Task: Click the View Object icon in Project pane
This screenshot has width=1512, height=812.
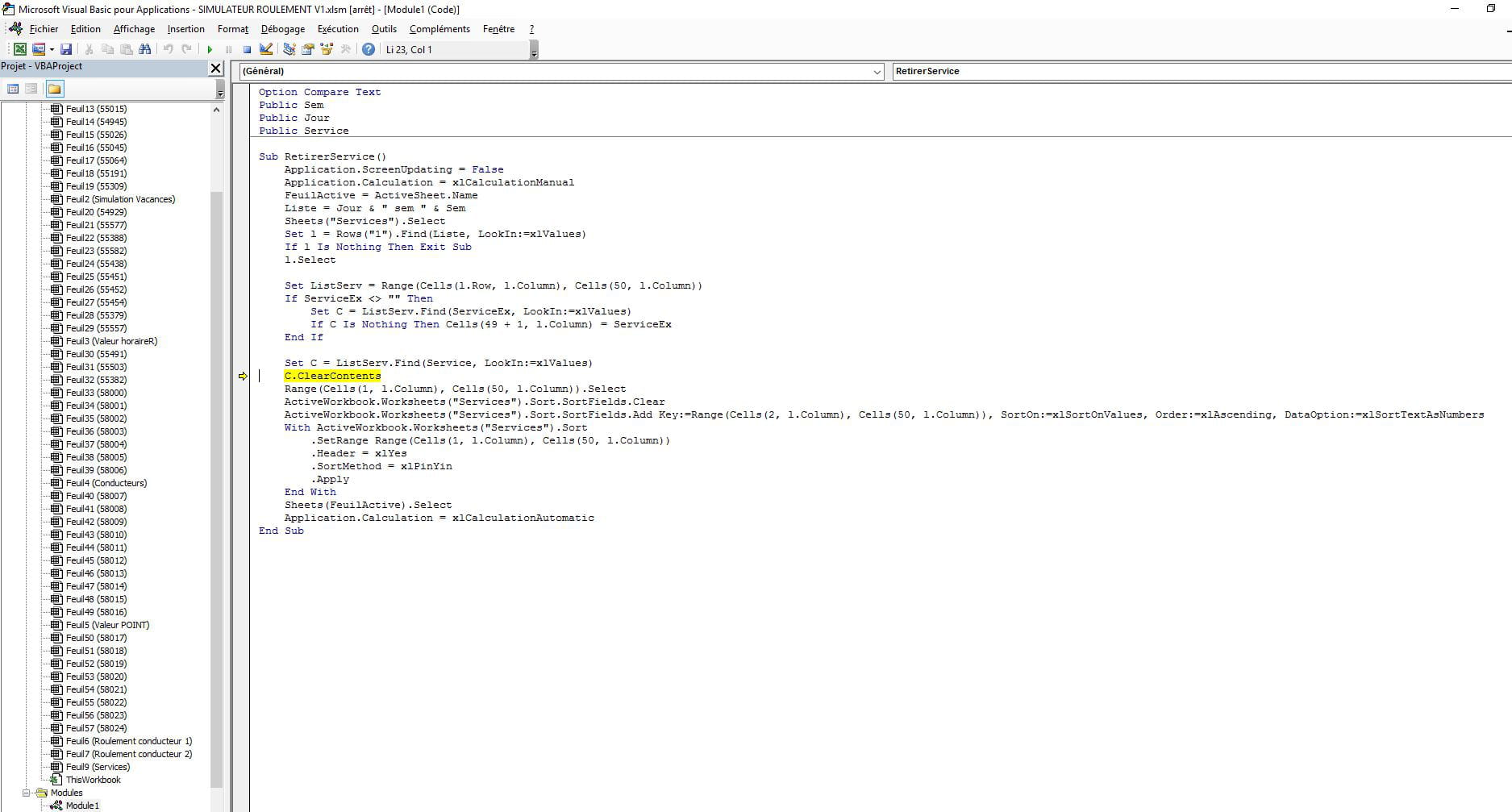Action: [x=31, y=89]
